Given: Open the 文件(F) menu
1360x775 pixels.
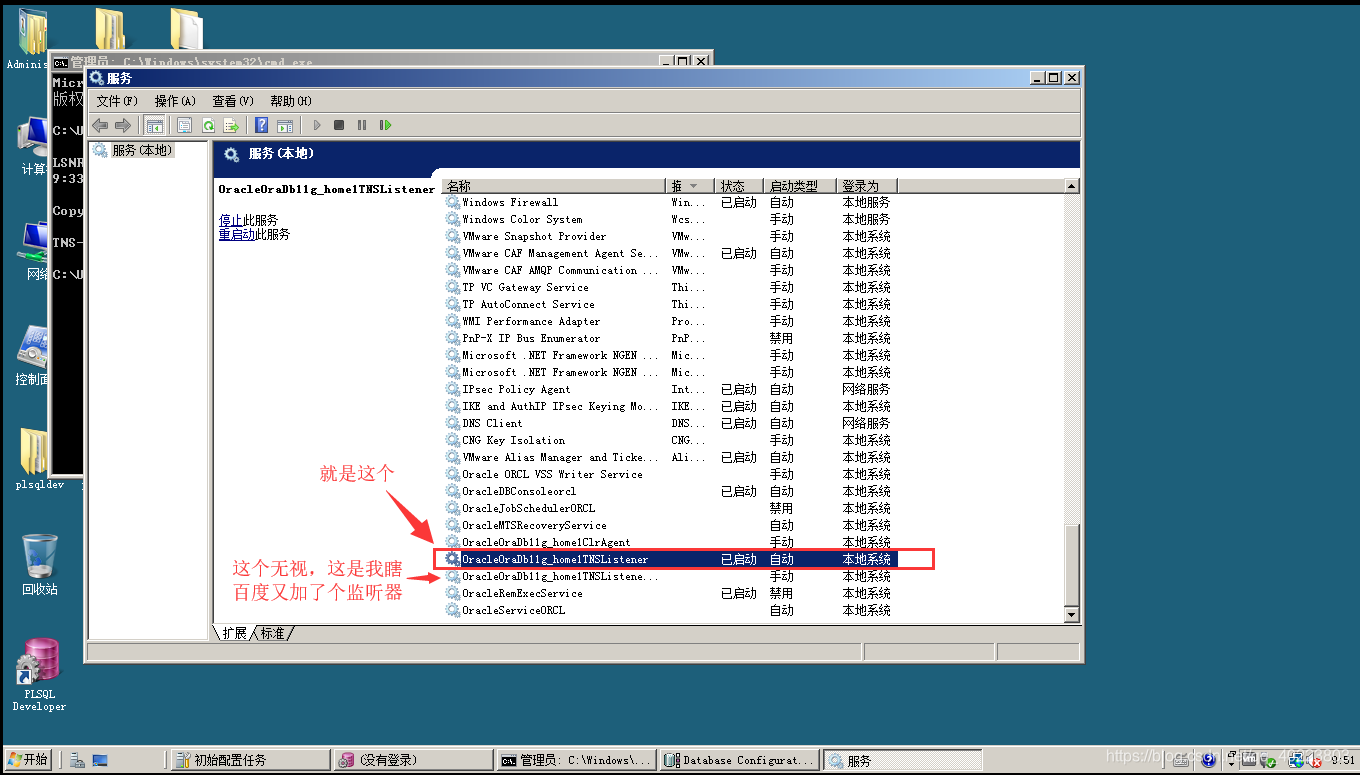Looking at the screenshot, I should pyautogui.click(x=117, y=101).
